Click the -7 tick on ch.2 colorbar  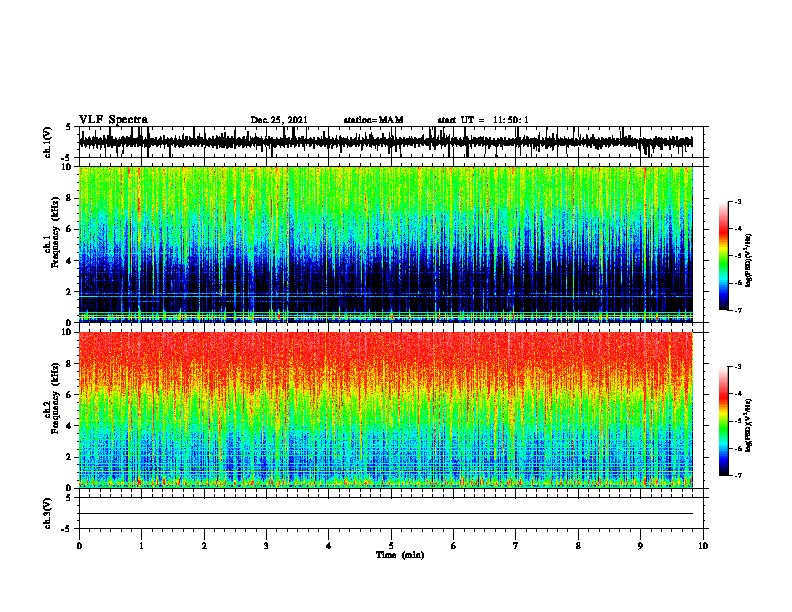[x=738, y=476]
